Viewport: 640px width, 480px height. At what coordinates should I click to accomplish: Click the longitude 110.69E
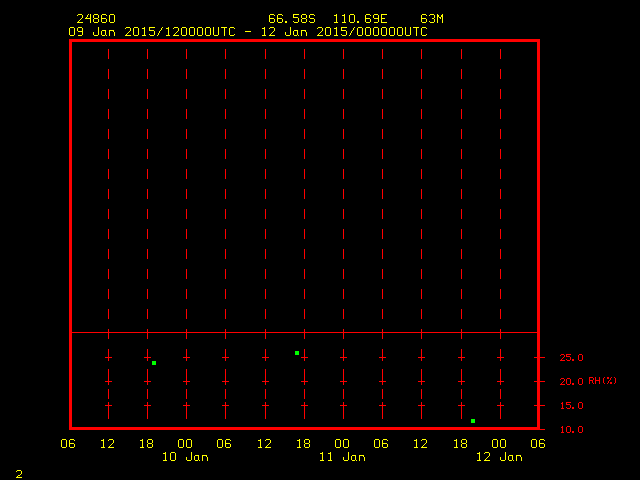(360, 19)
